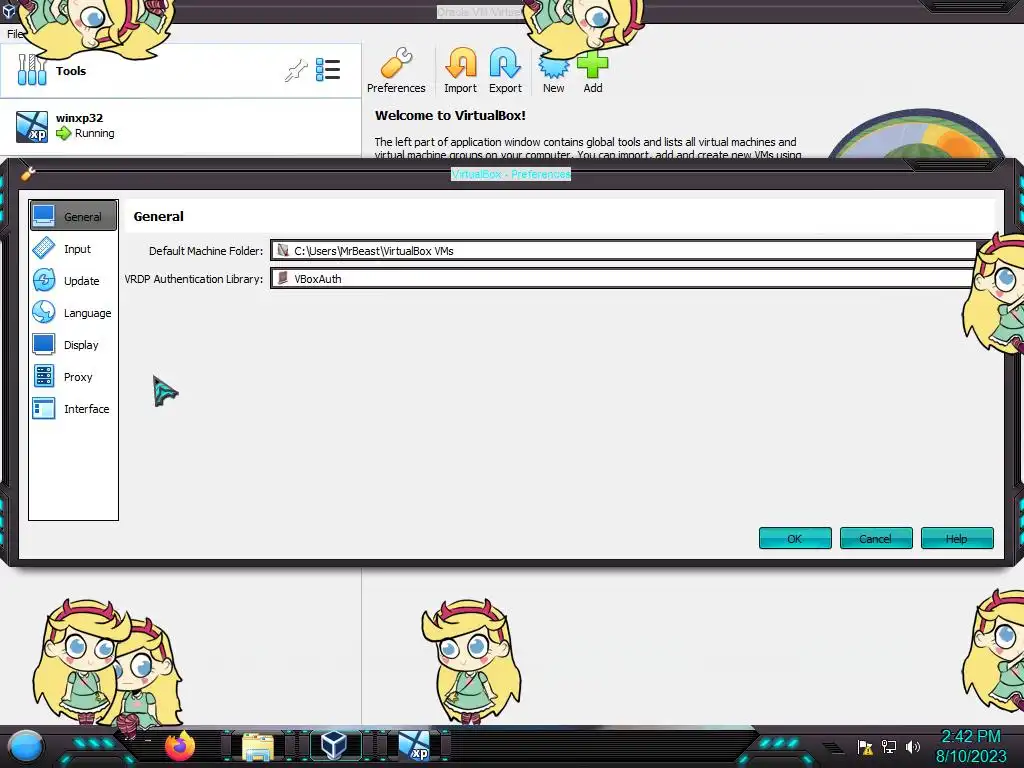Select the winxp32 virtual machine
Image resolution: width=1024 pixels, height=768 pixels.
tap(180, 125)
